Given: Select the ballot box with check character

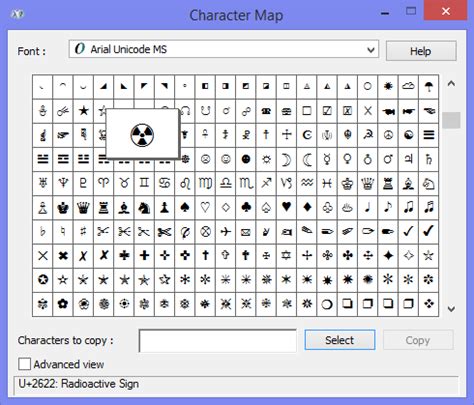Looking at the screenshot, I should [x=327, y=111].
